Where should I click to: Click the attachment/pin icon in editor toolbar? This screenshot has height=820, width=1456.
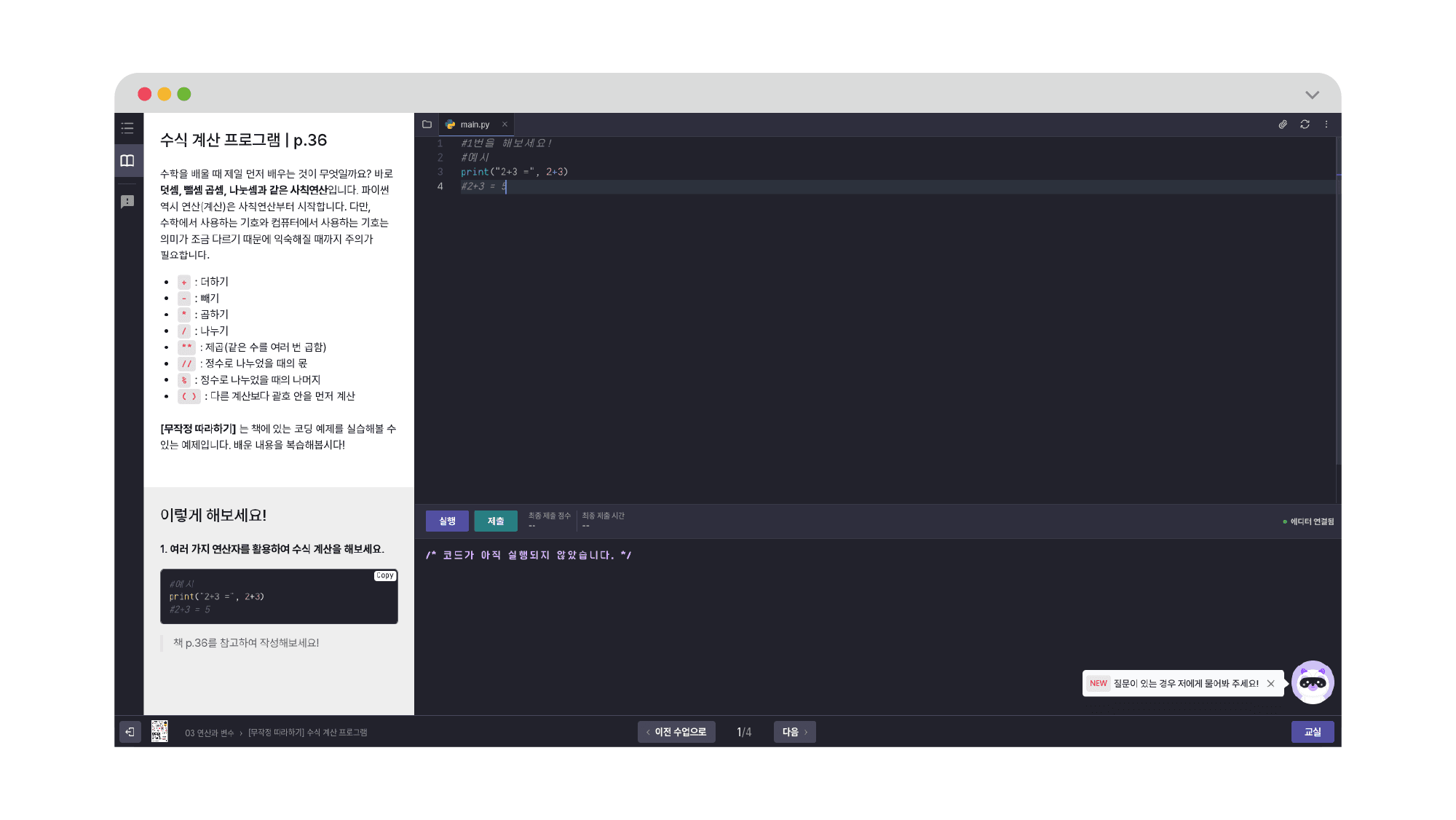point(1283,124)
